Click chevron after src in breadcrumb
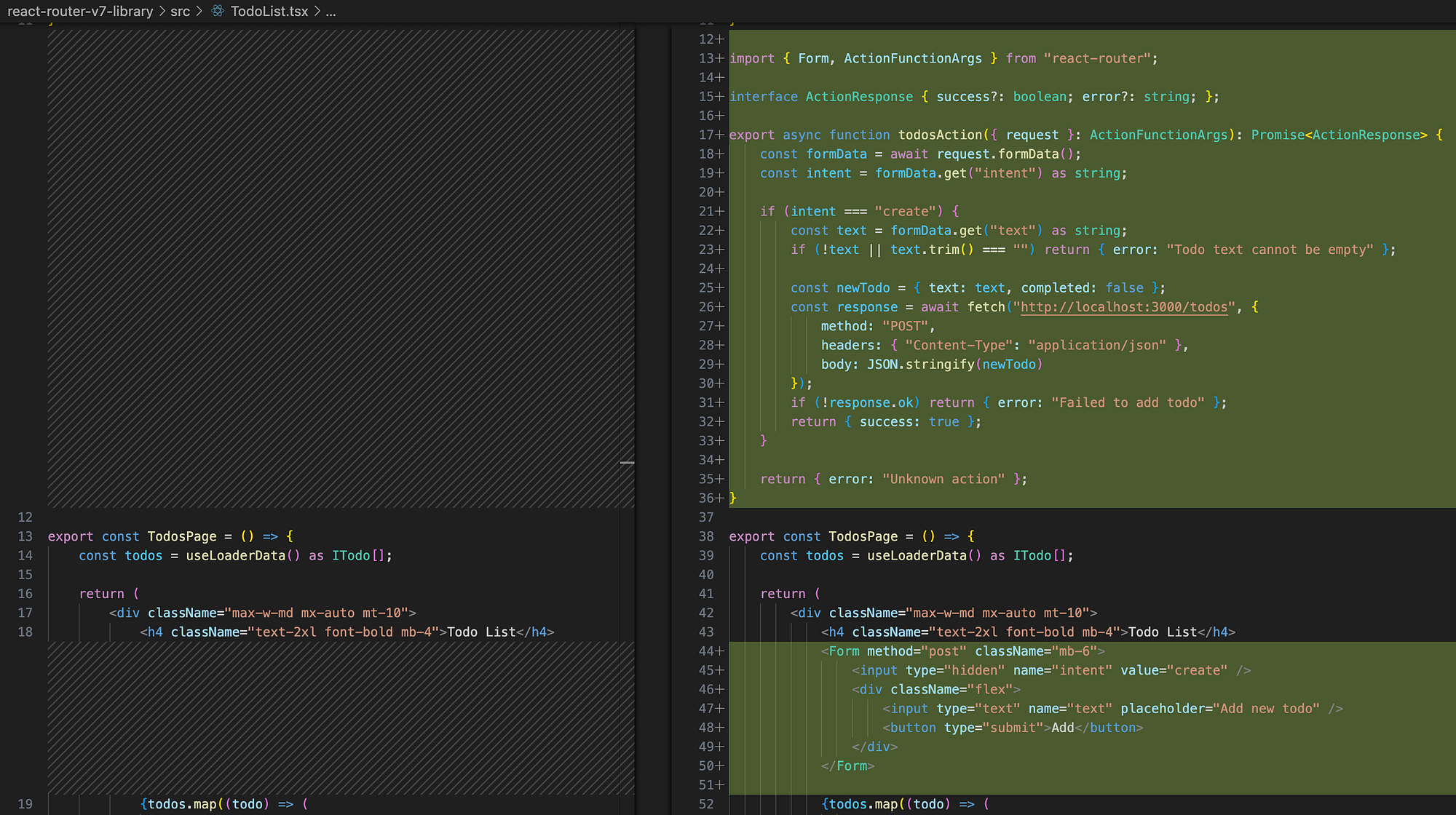The image size is (1456, 815). pyautogui.click(x=199, y=11)
